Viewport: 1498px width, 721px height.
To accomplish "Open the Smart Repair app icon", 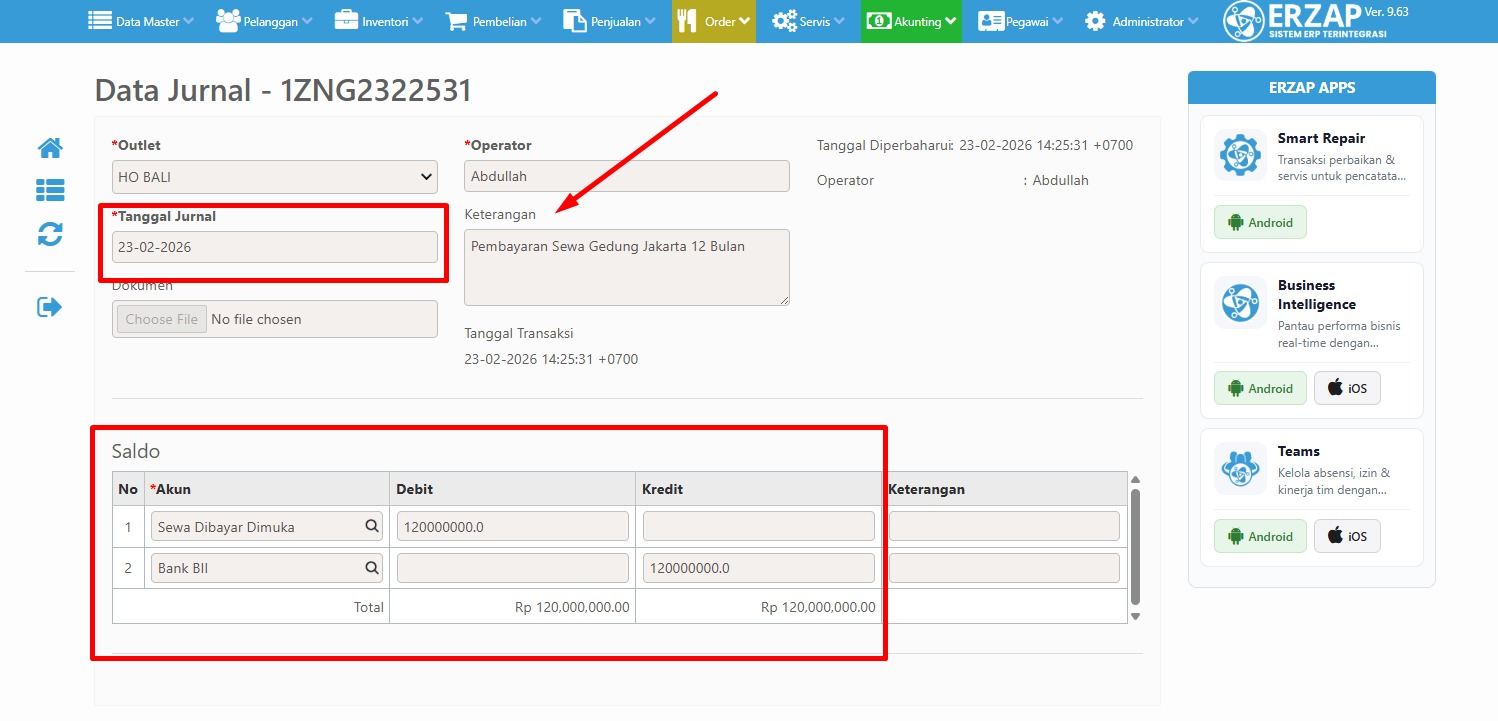I will (1240, 155).
